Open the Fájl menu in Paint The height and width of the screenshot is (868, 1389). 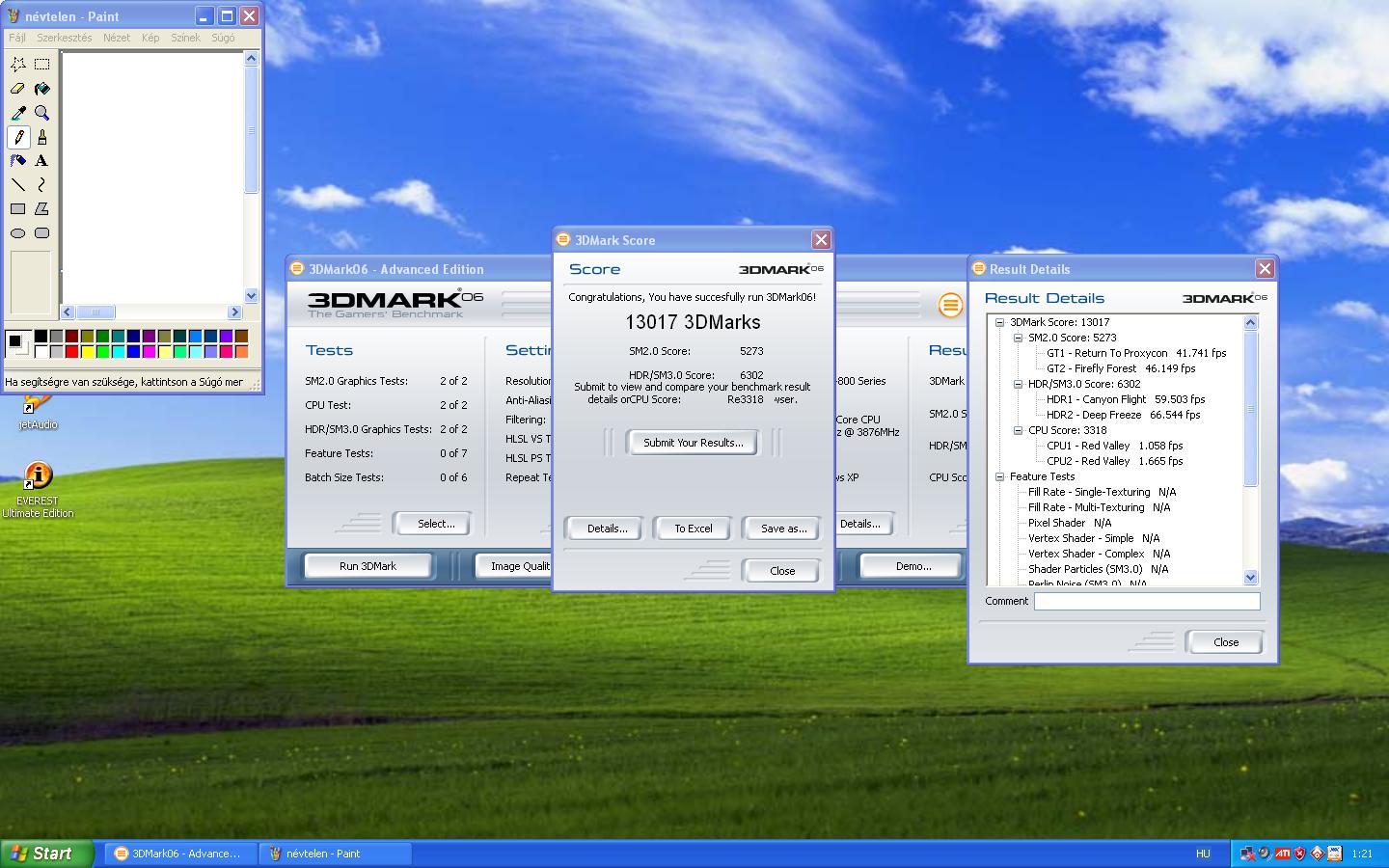[x=17, y=38]
